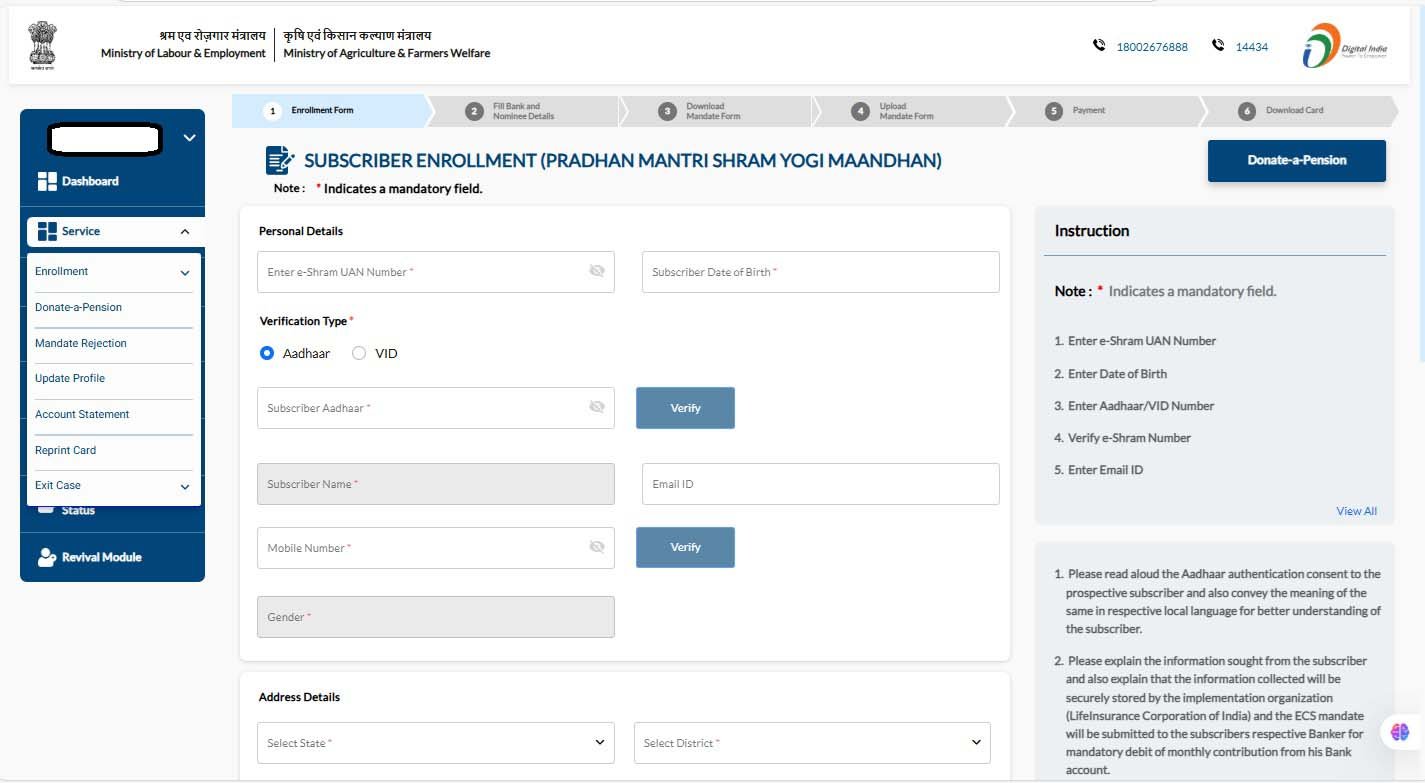Click phone icon beside 18002676888

point(1099,46)
